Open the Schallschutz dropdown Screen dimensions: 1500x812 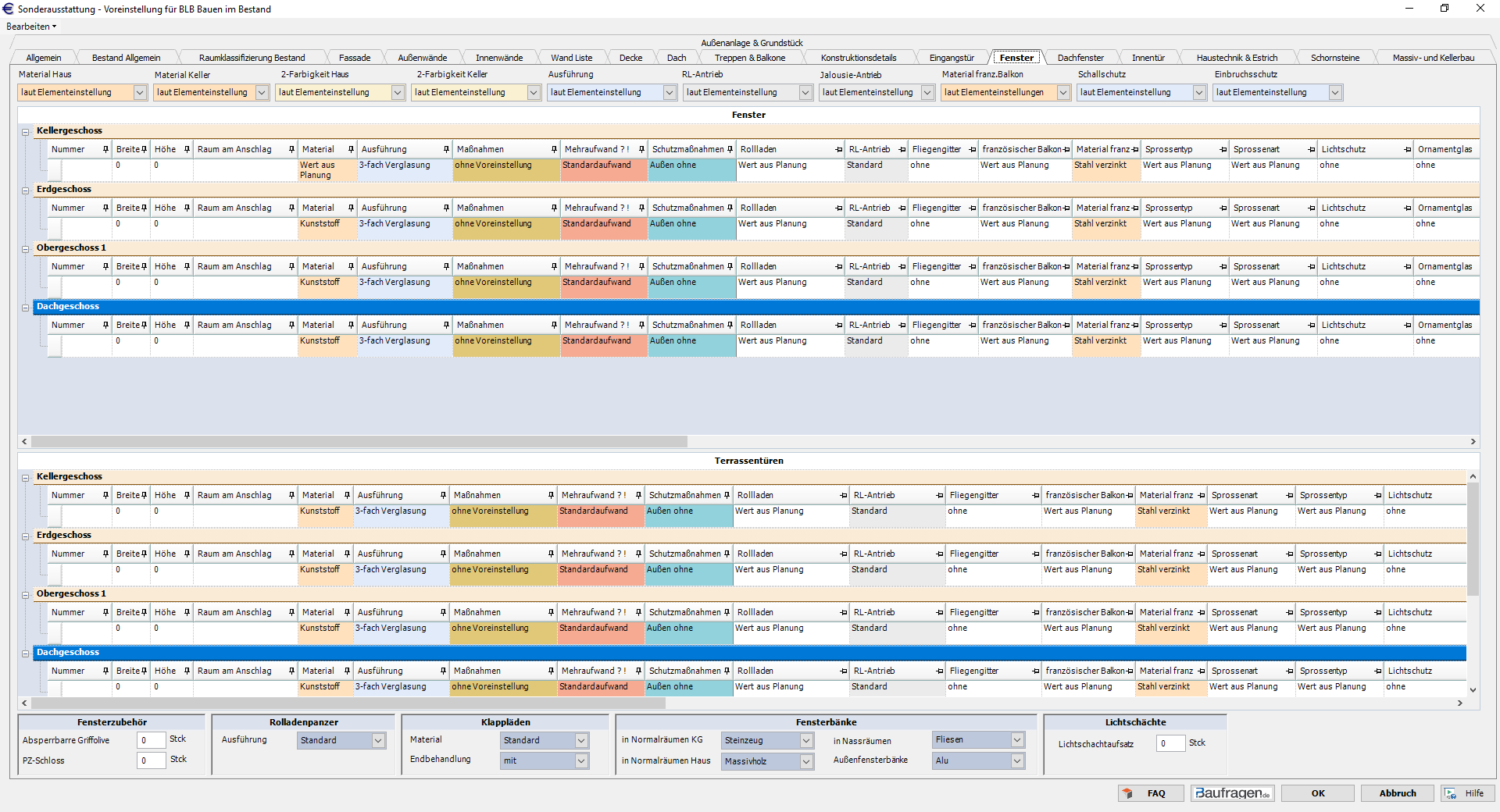tap(1199, 93)
